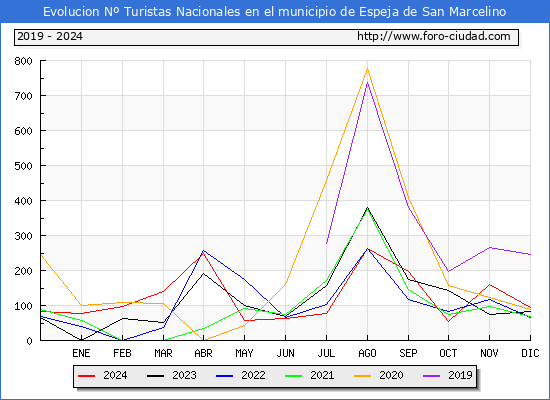The width and height of the screenshot is (550, 400).
Task: Click the 300 value on the y-axis
Action: (x=24, y=236)
